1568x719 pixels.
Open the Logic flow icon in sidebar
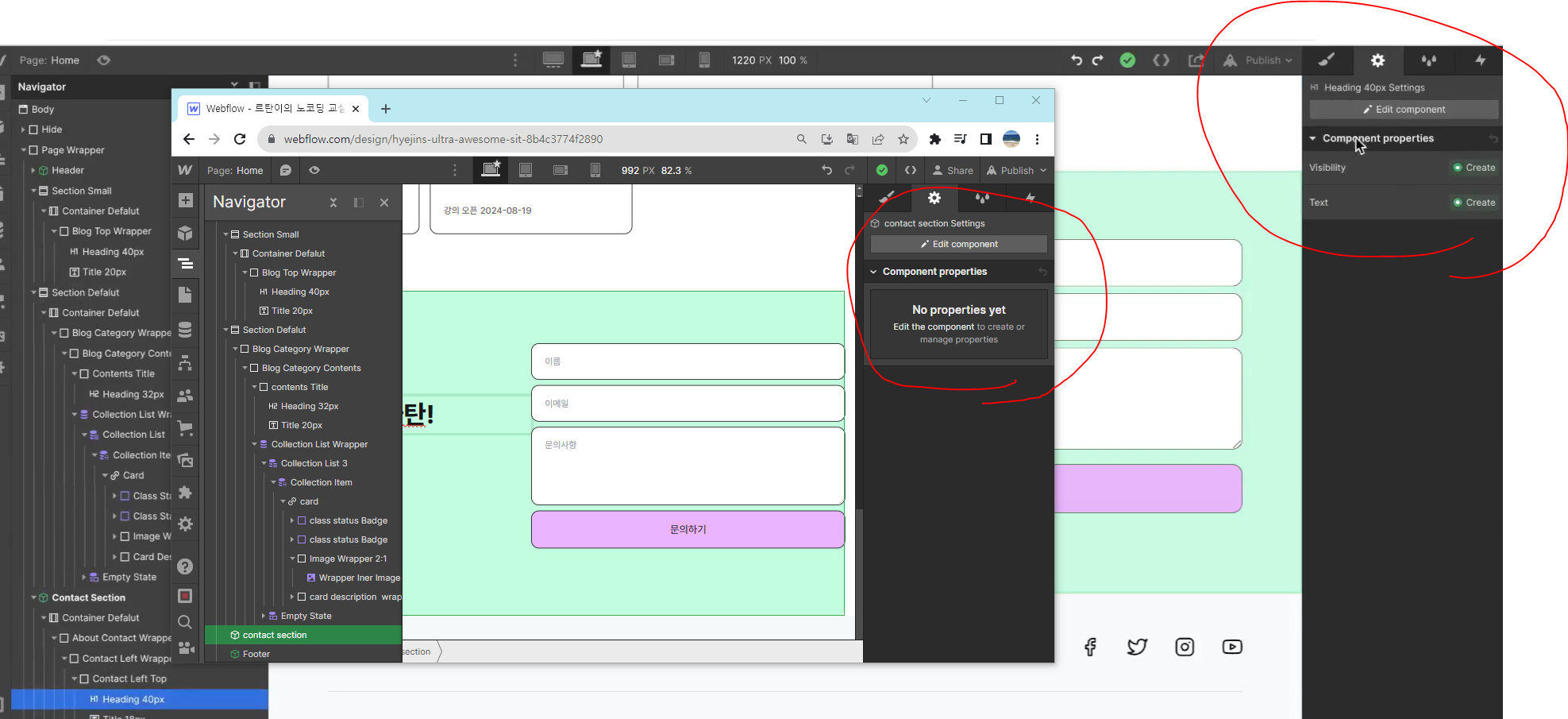[185, 363]
